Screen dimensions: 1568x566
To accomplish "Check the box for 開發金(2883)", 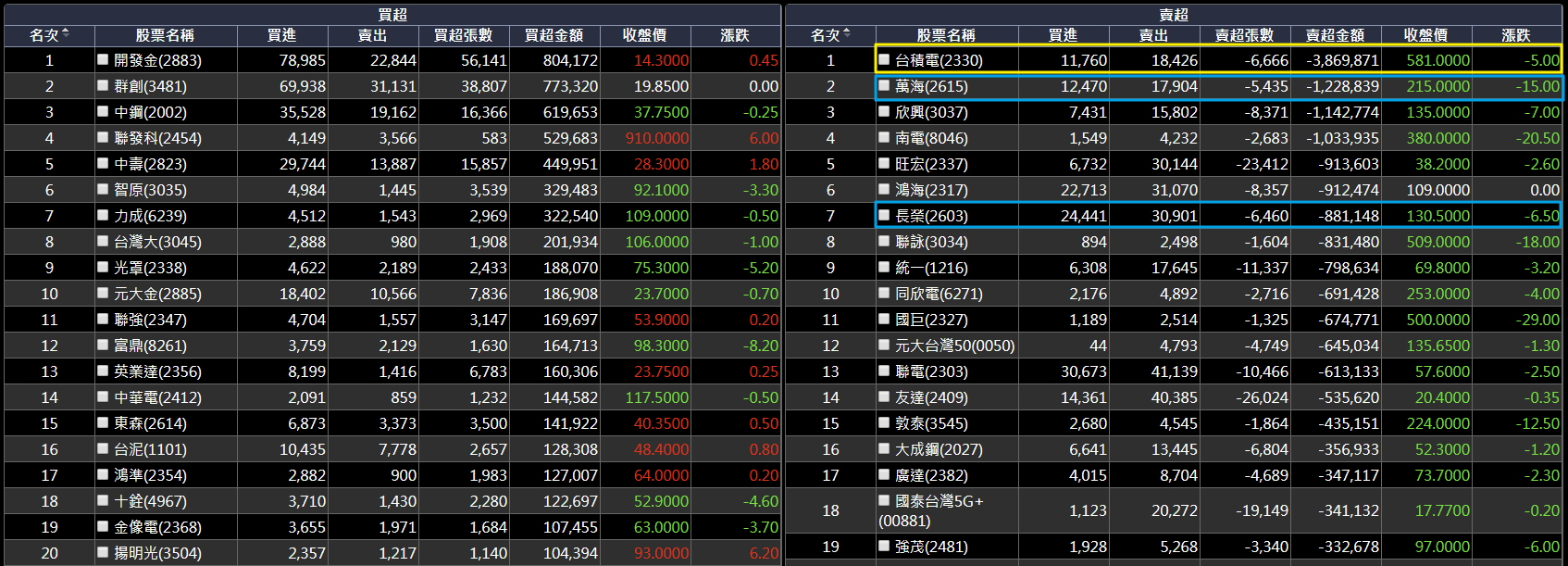I will (x=103, y=59).
